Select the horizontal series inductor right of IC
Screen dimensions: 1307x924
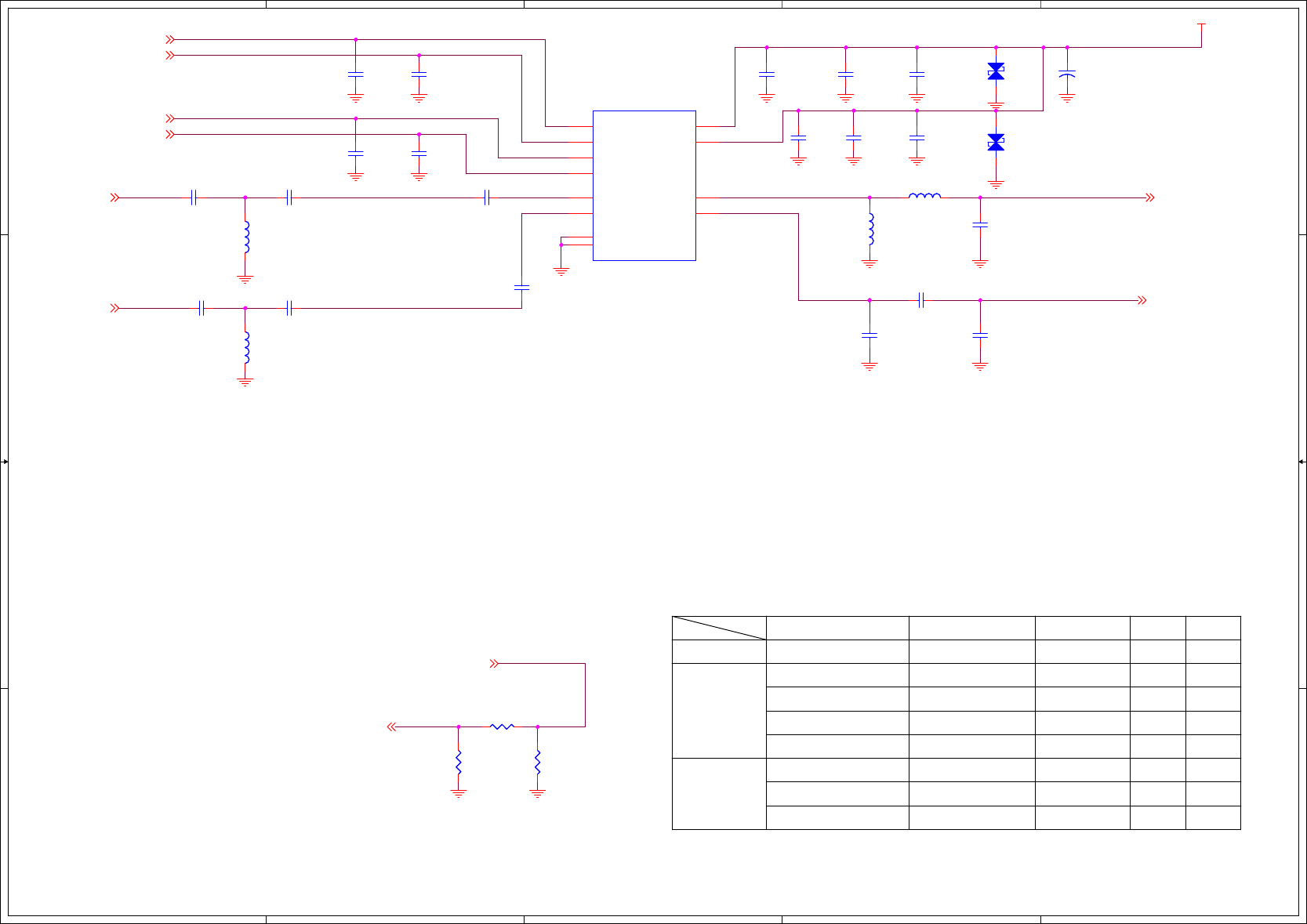925,196
